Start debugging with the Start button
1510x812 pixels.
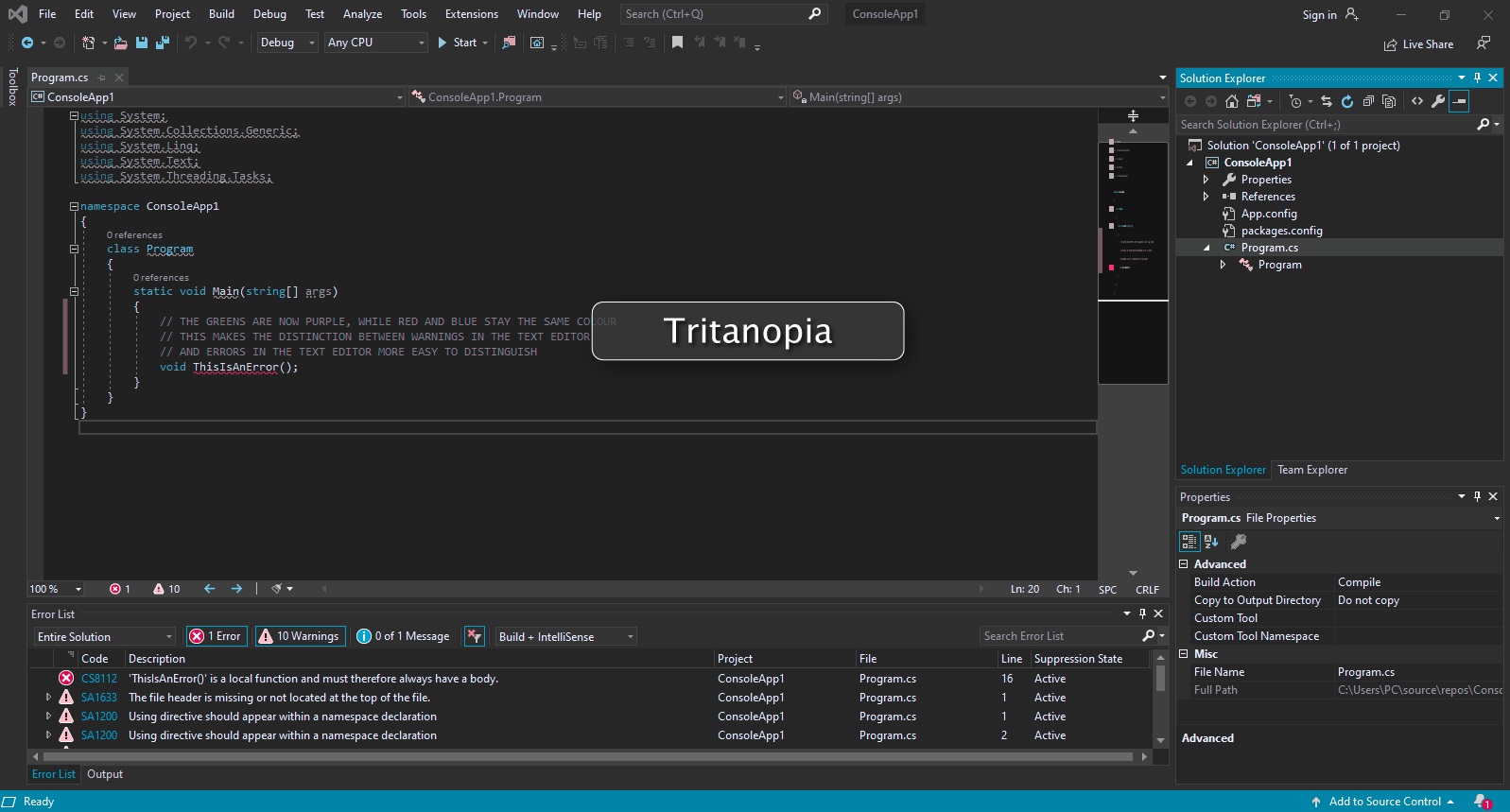coord(457,43)
